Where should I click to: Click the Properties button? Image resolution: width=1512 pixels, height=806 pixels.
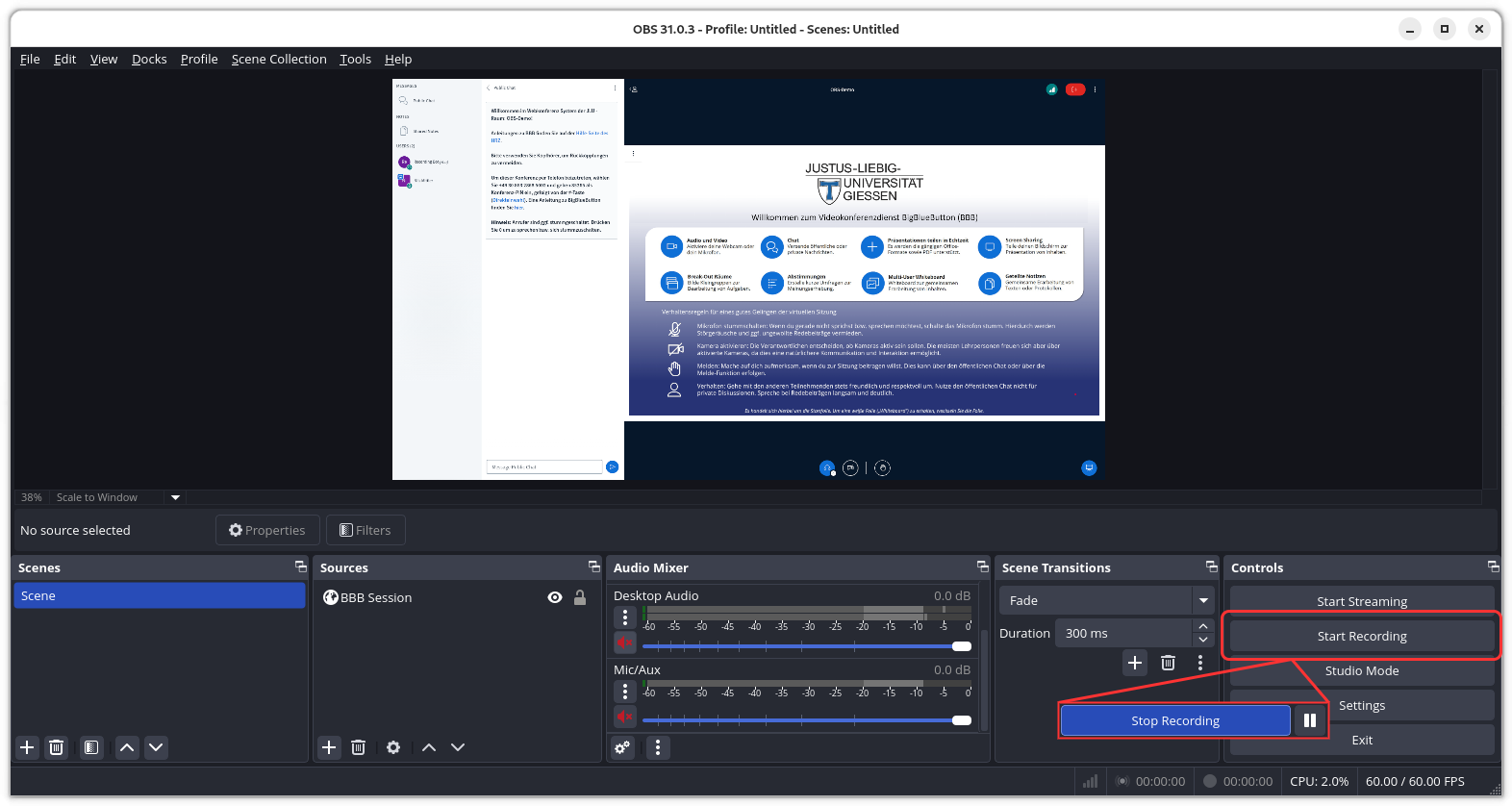pos(267,530)
